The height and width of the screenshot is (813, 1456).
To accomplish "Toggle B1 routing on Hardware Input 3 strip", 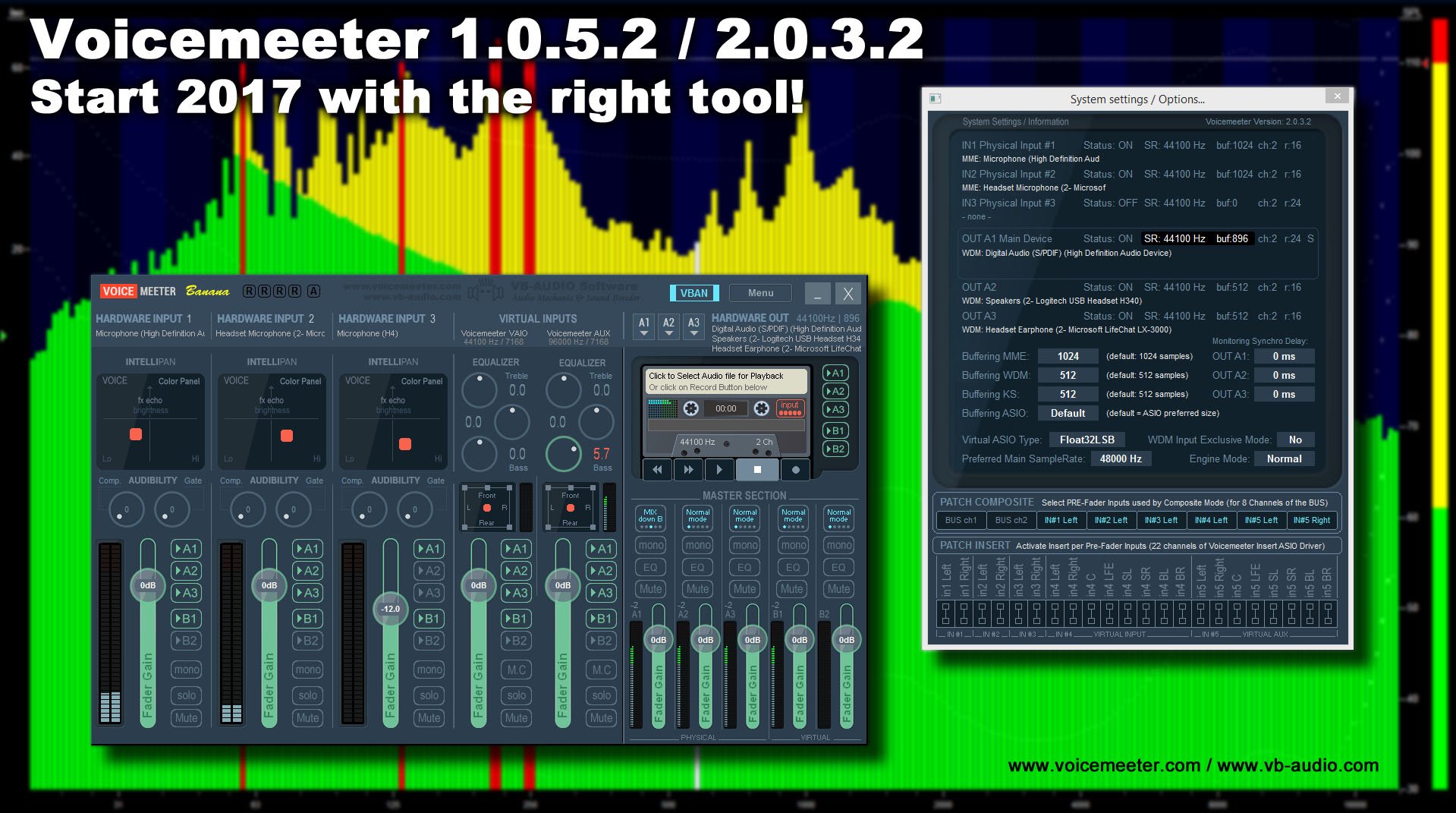I will pyautogui.click(x=429, y=619).
